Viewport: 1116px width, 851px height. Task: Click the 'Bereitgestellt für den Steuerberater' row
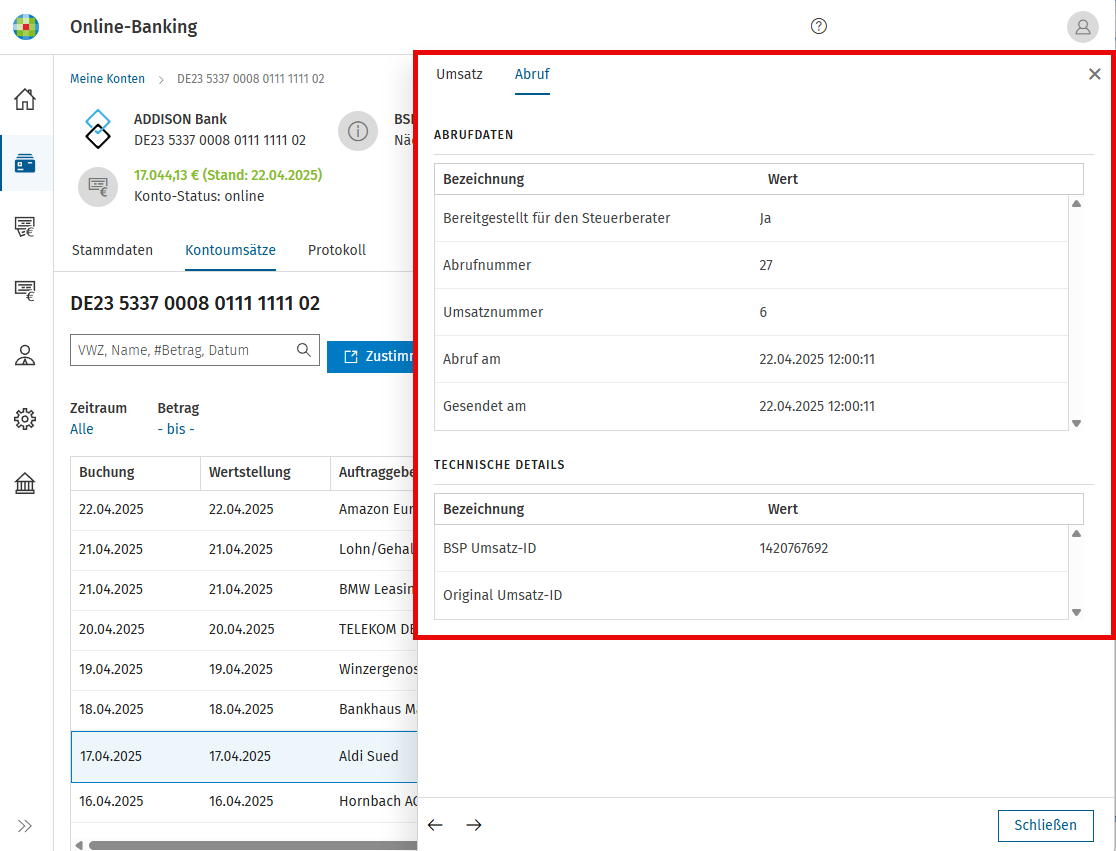[x=752, y=218]
